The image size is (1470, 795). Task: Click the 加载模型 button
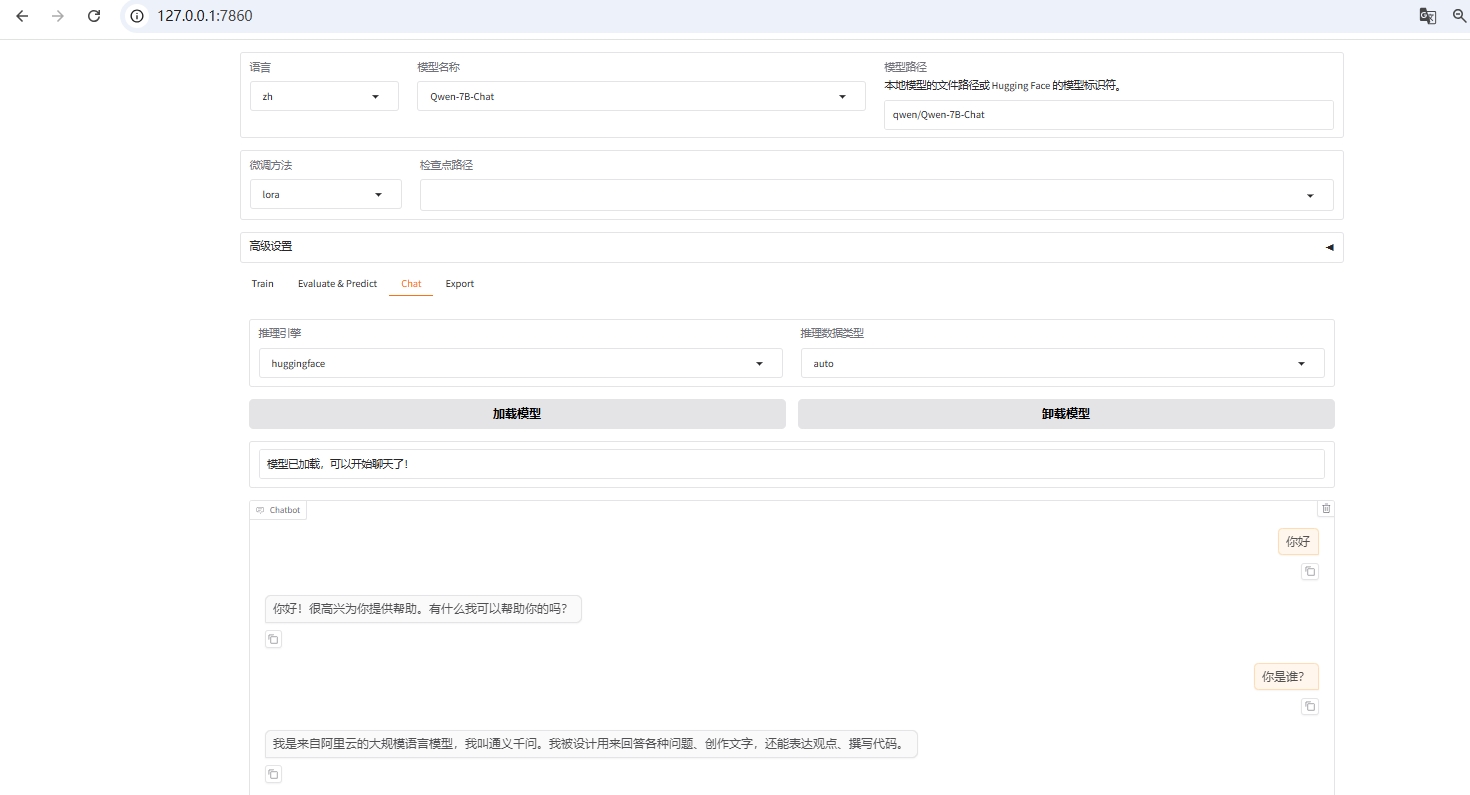(x=517, y=414)
